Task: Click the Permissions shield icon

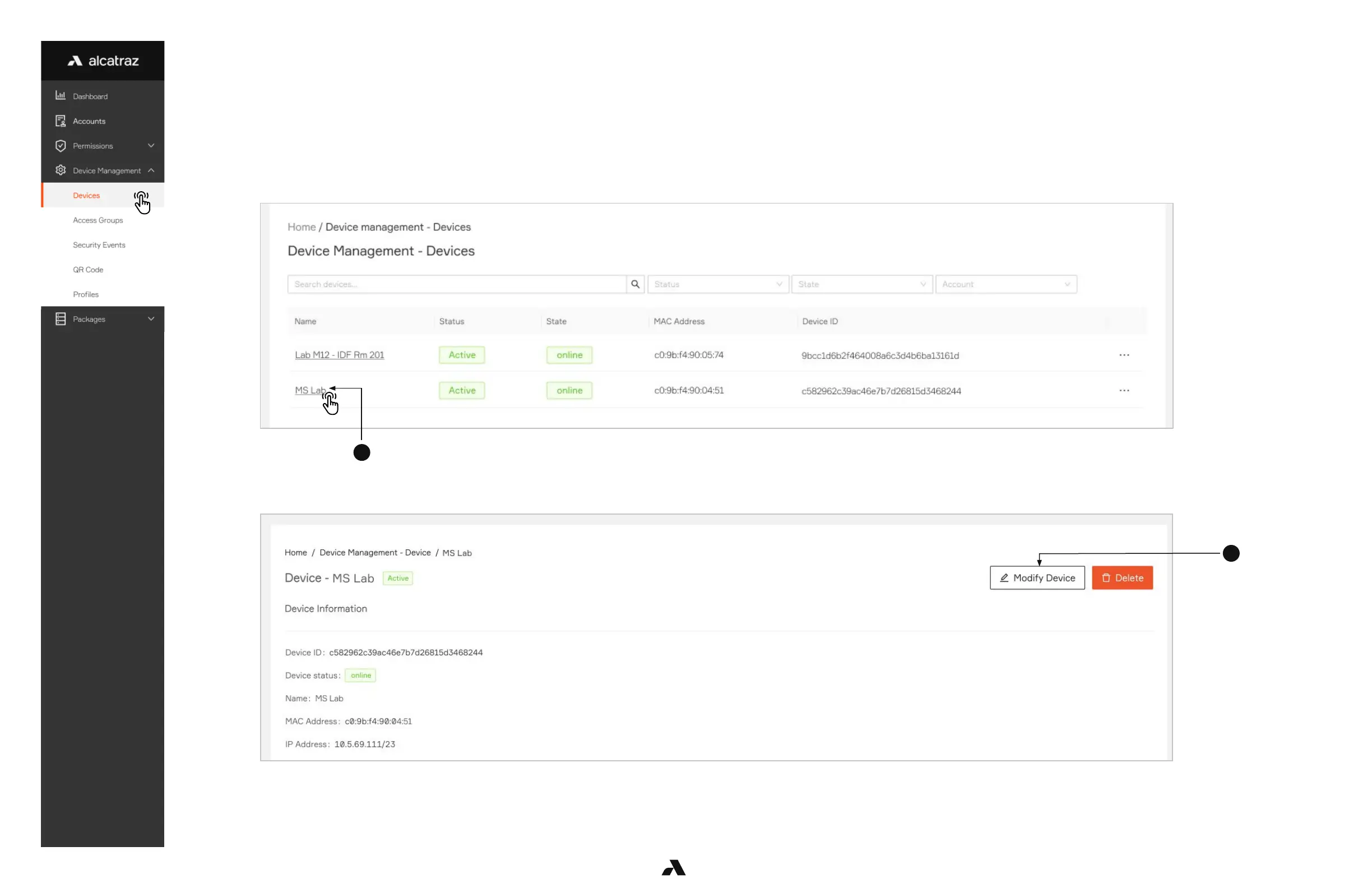Action: point(61,145)
